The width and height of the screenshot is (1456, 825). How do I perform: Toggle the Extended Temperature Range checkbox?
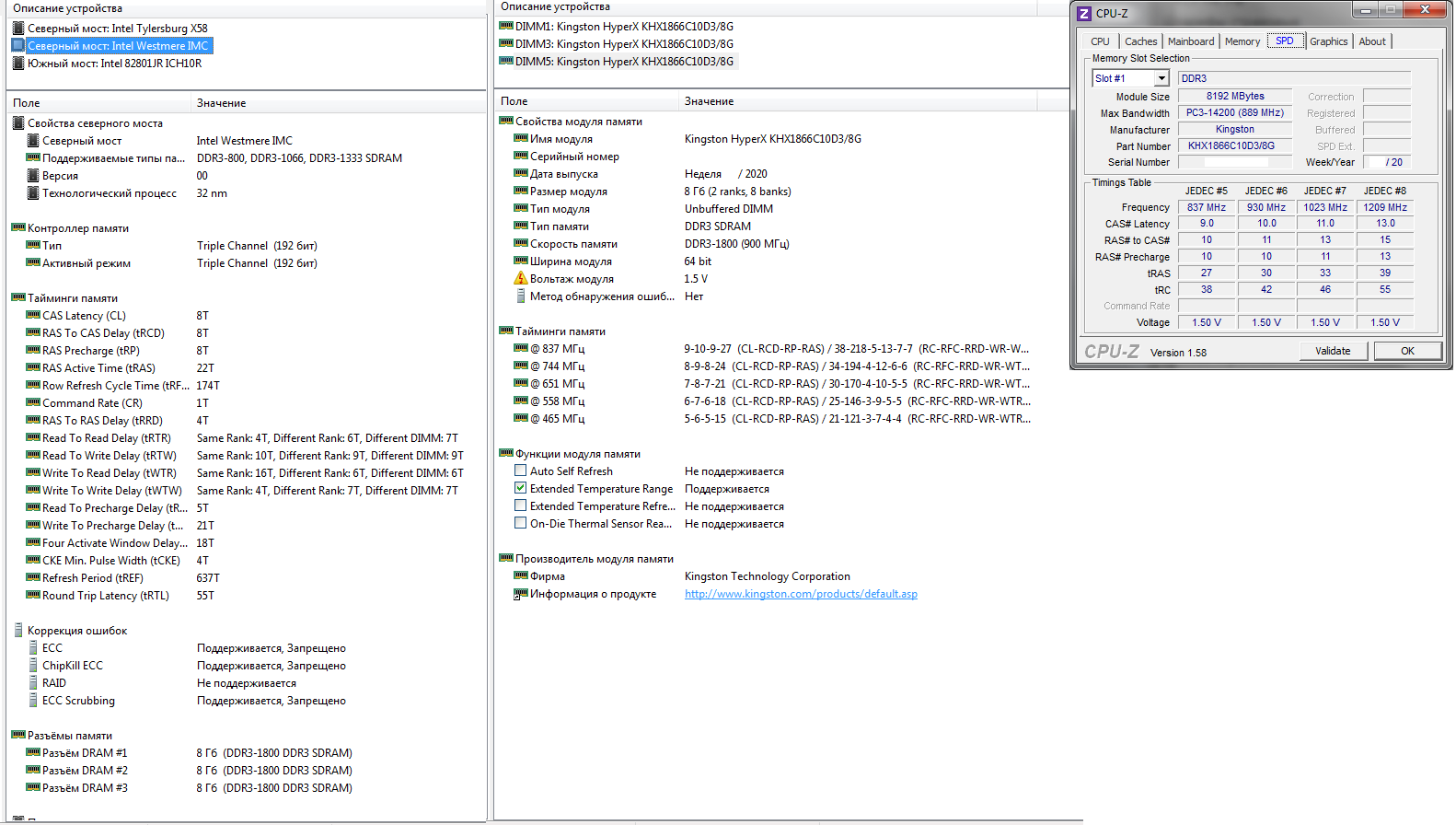click(x=521, y=489)
